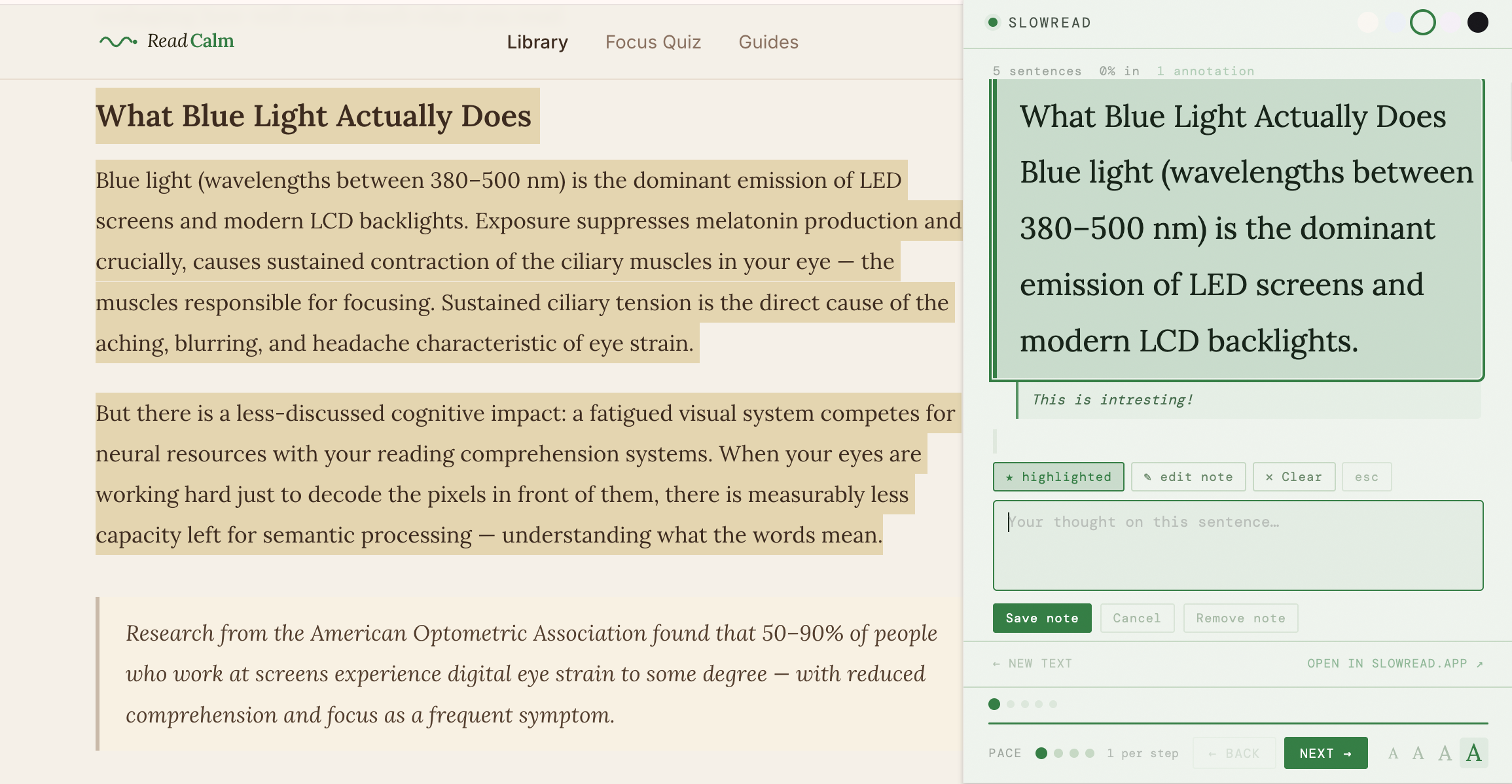Select the largest font size A
Screen dimensions: 1512x784
(x=1473, y=753)
